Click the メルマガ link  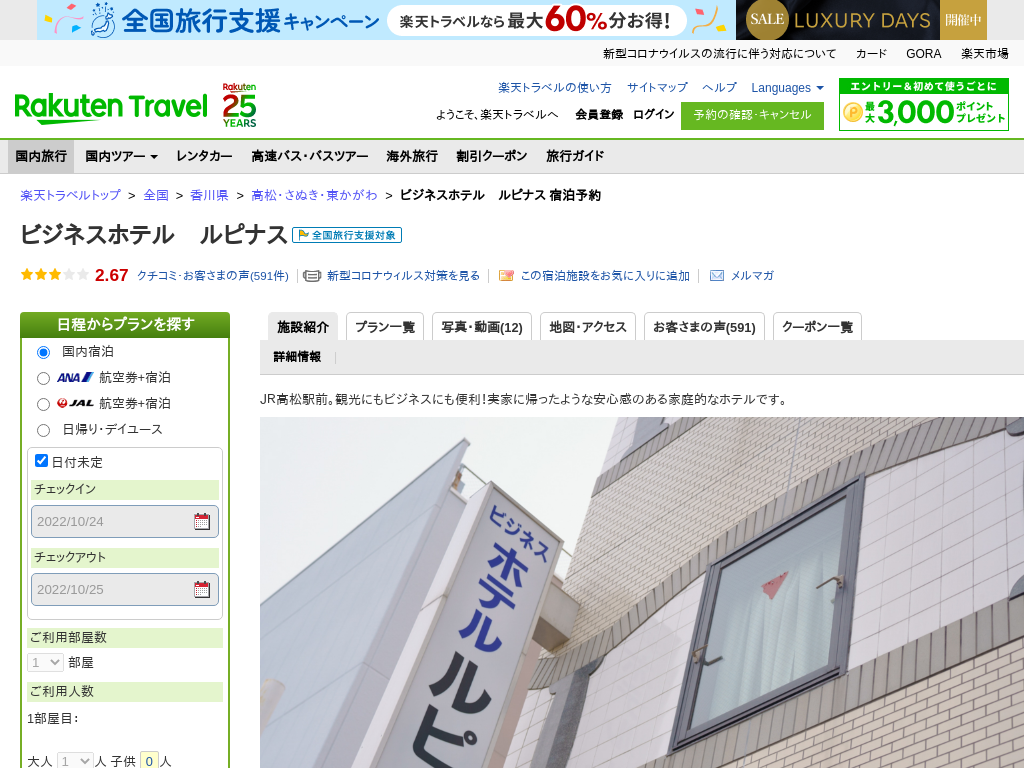(752, 276)
